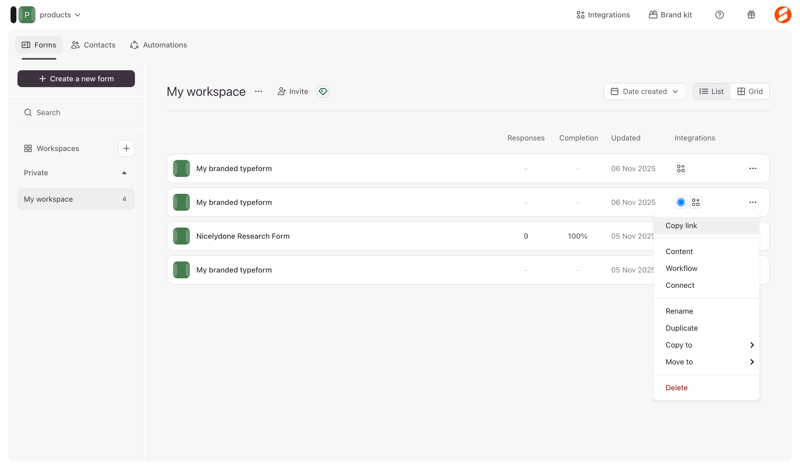Click Create a new form button
800x470 pixels.
pos(76,79)
